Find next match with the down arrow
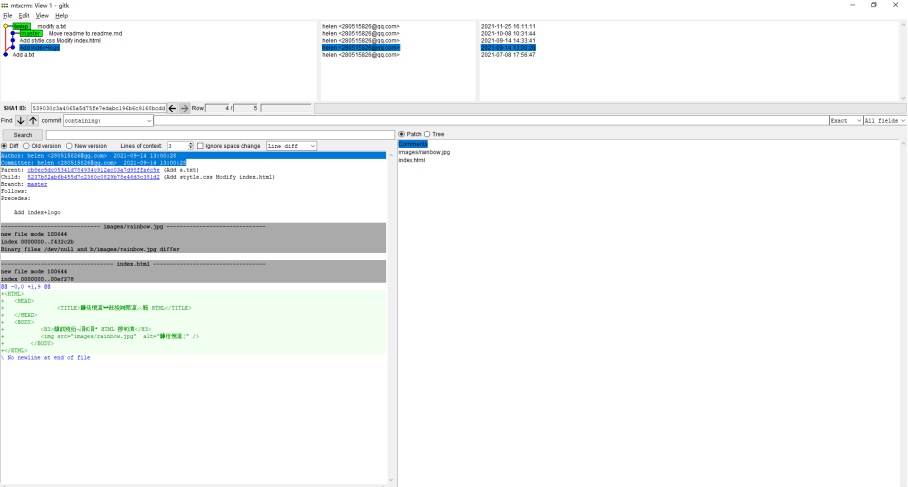Screen dimensions: 908x487 tap(20, 120)
